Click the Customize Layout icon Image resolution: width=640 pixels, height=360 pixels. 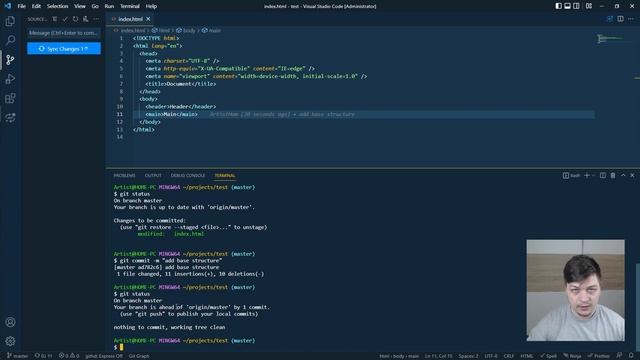589,6
